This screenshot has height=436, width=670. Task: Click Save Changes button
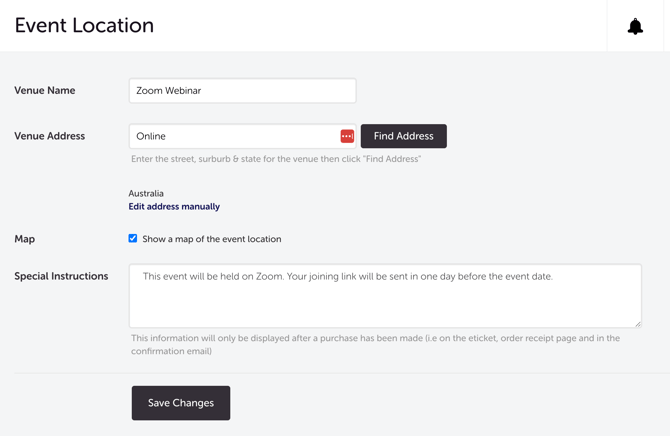click(181, 403)
